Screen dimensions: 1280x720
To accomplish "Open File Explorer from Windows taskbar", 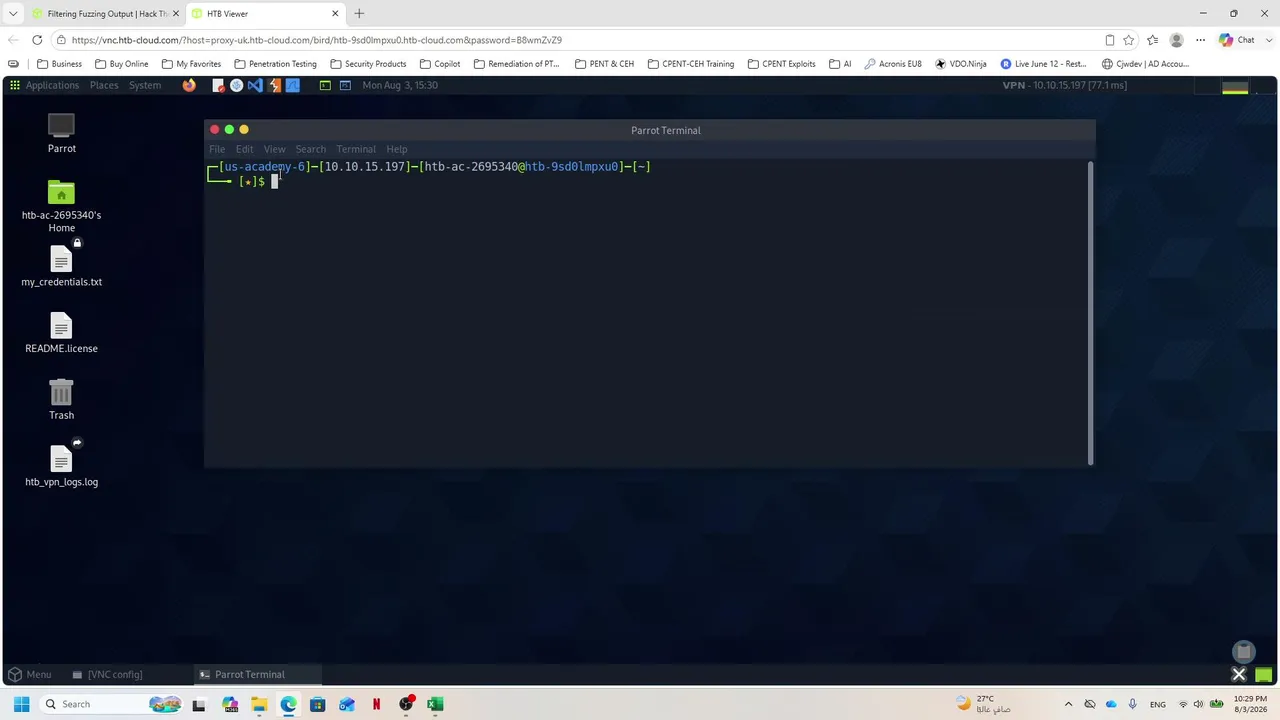I will [259, 704].
